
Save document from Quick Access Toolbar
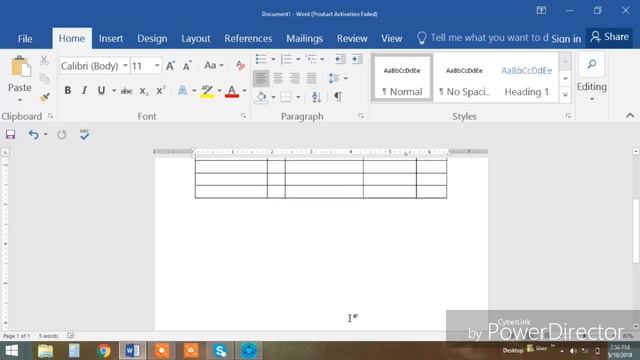[x=11, y=134]
